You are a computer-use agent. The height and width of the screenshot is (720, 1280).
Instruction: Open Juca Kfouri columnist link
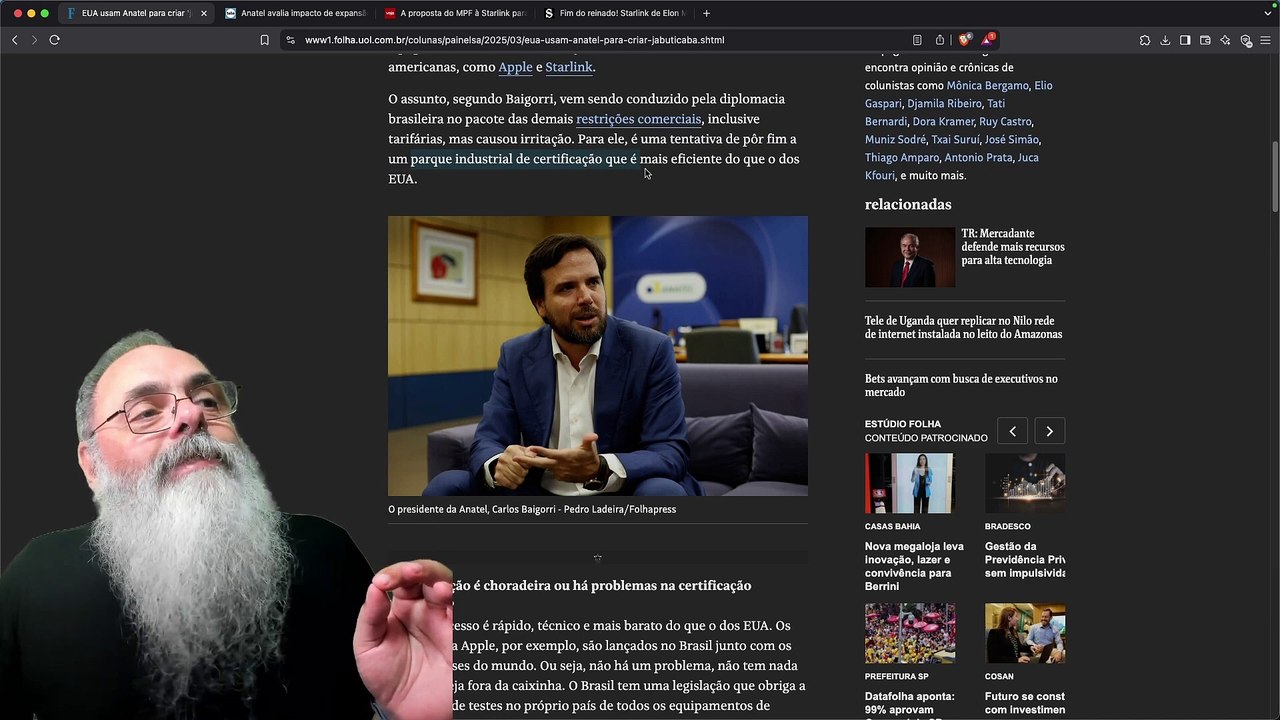click(952, 167)
